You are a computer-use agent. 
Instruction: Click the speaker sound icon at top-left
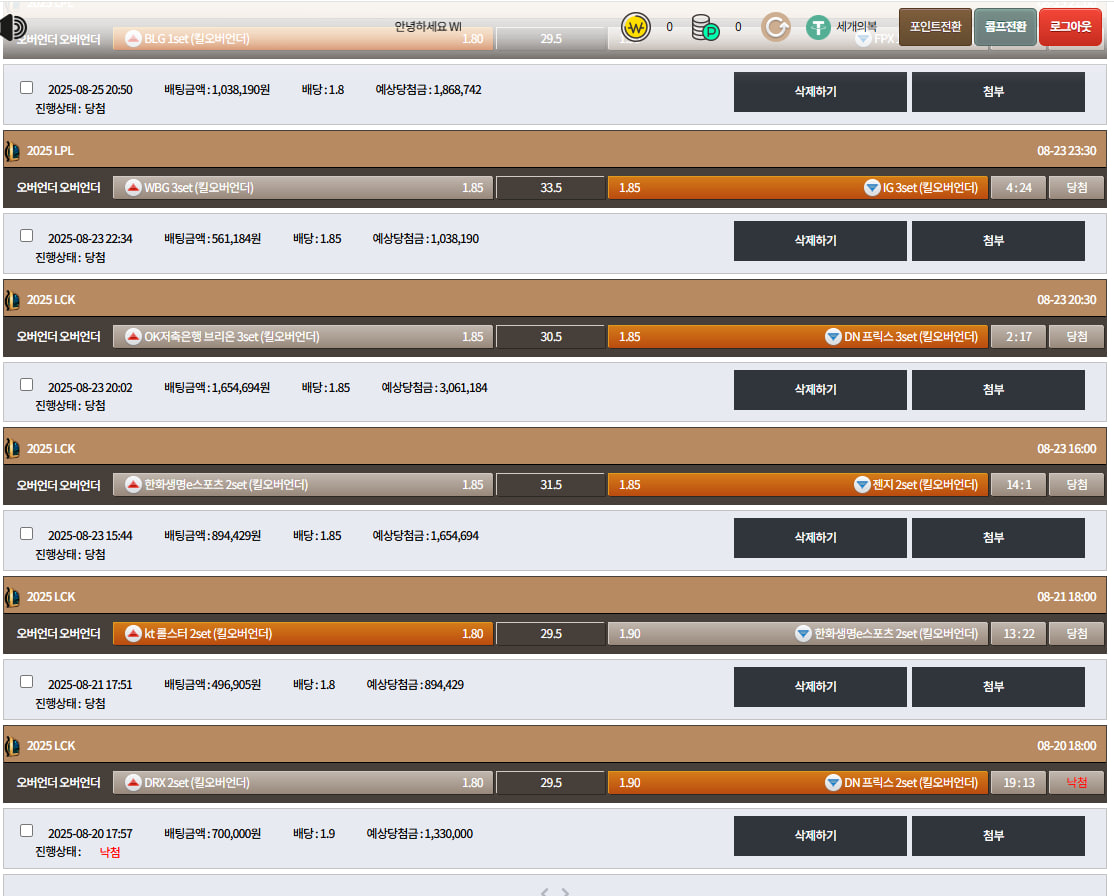[x=14, y=27]
